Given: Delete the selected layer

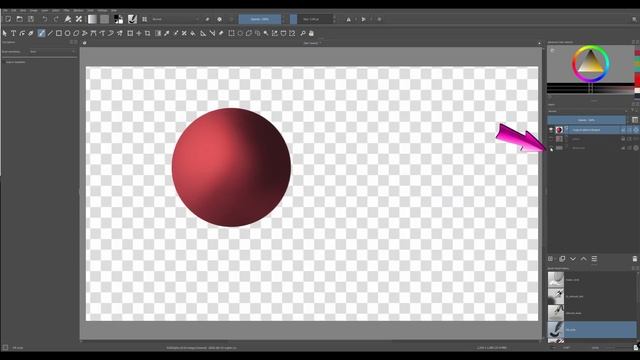Looking at the screenshot, I should click(x=635, y=259).
